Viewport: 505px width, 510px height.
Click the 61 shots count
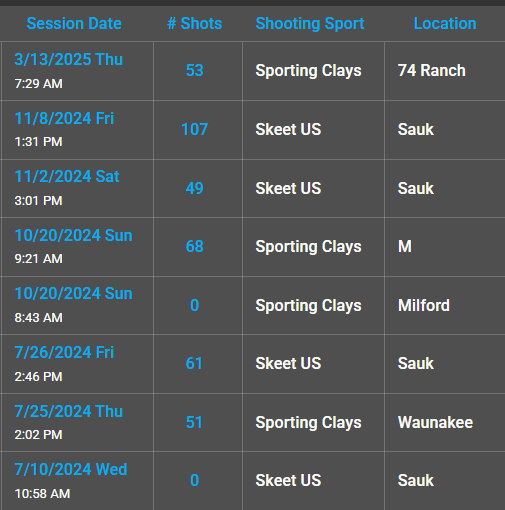[x=194, y=363]
